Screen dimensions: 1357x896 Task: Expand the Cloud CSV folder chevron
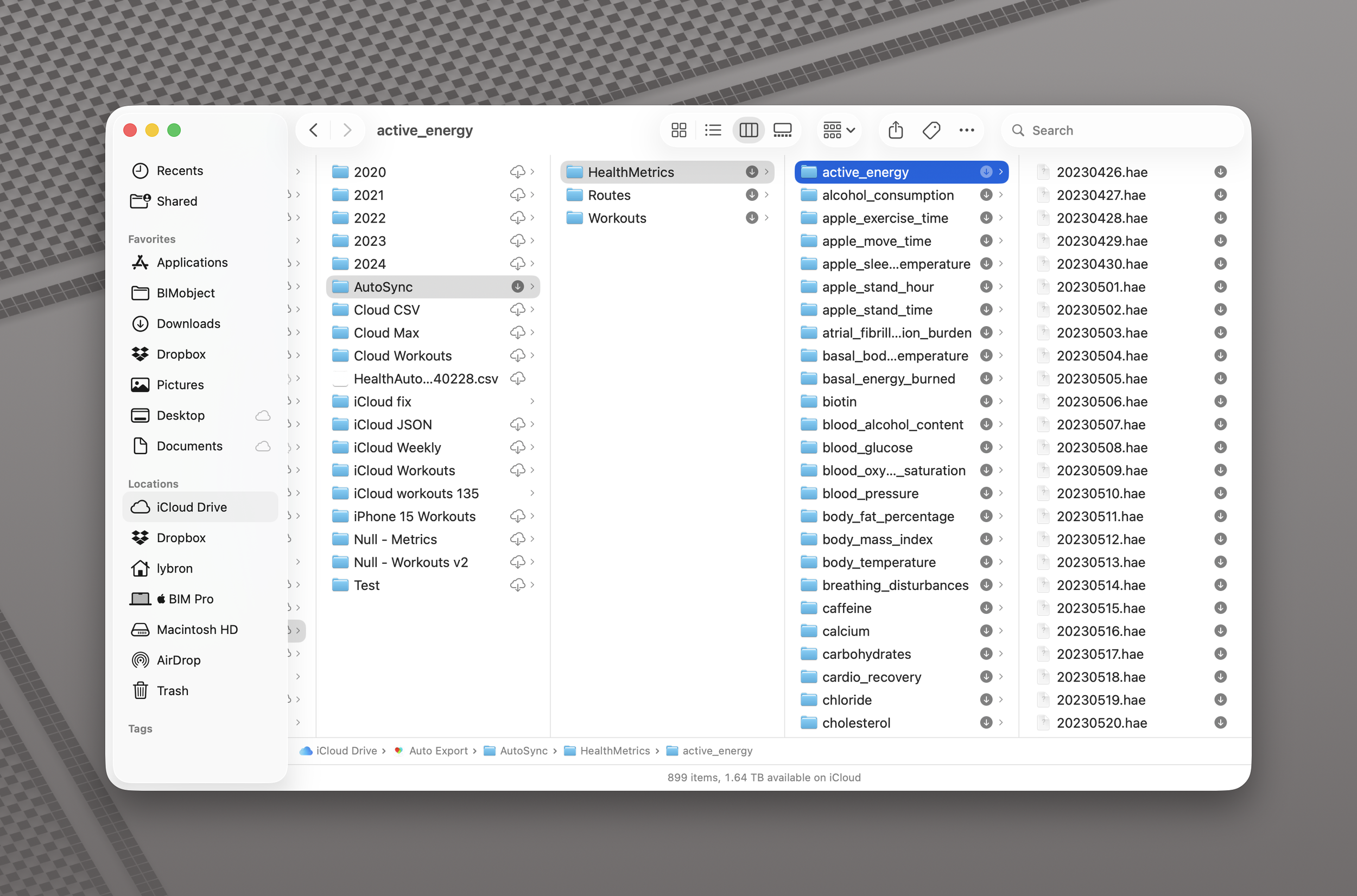click(x=532, y=310)
